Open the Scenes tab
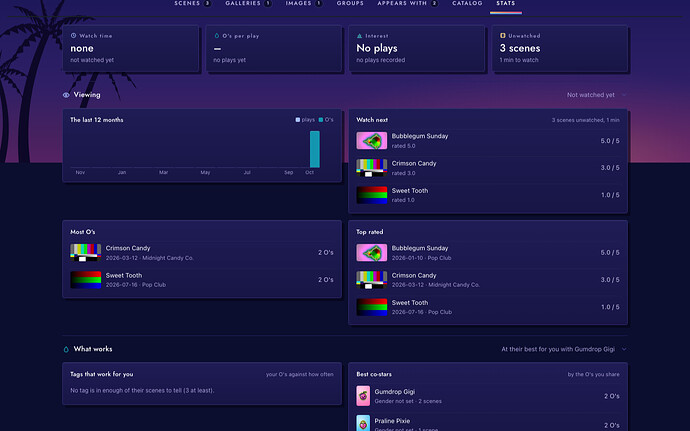 (192, 4)
